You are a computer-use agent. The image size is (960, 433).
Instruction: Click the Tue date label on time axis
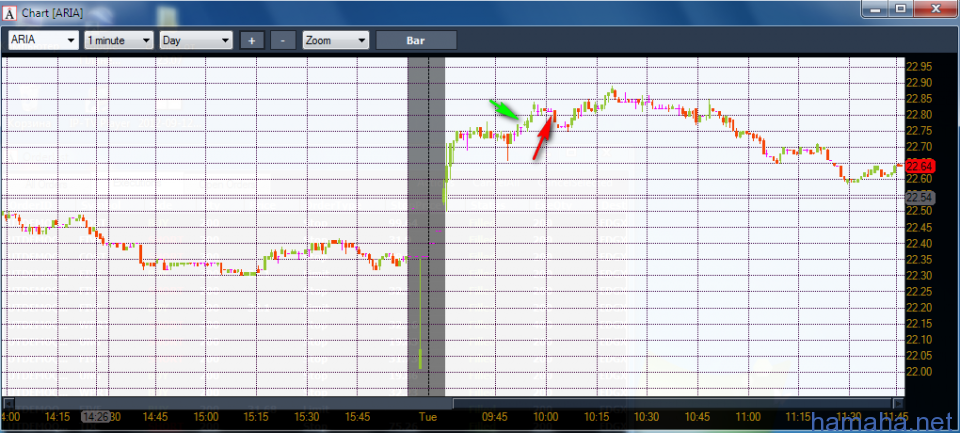(x=428, y=416)
